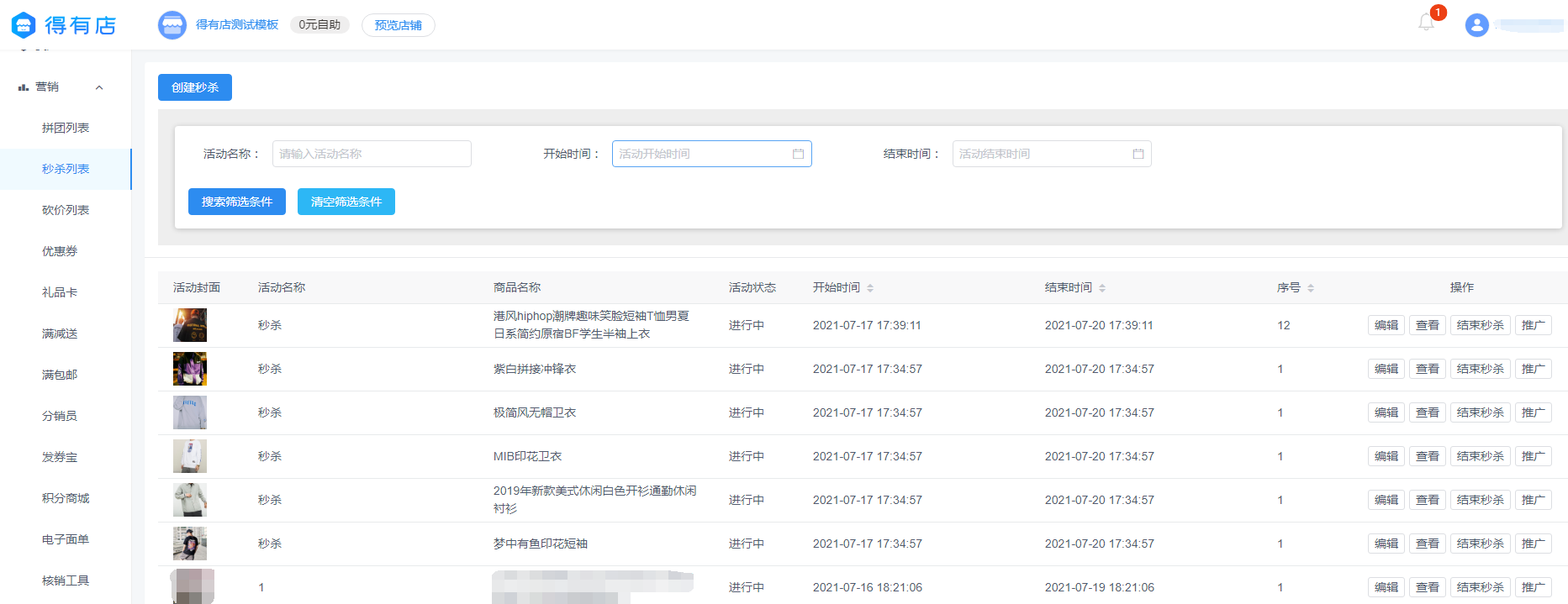Open thumbnail of 港风hiphop T恤 activity
The width and height of the screenshot is (1568, 604).
tap(190, 325)
